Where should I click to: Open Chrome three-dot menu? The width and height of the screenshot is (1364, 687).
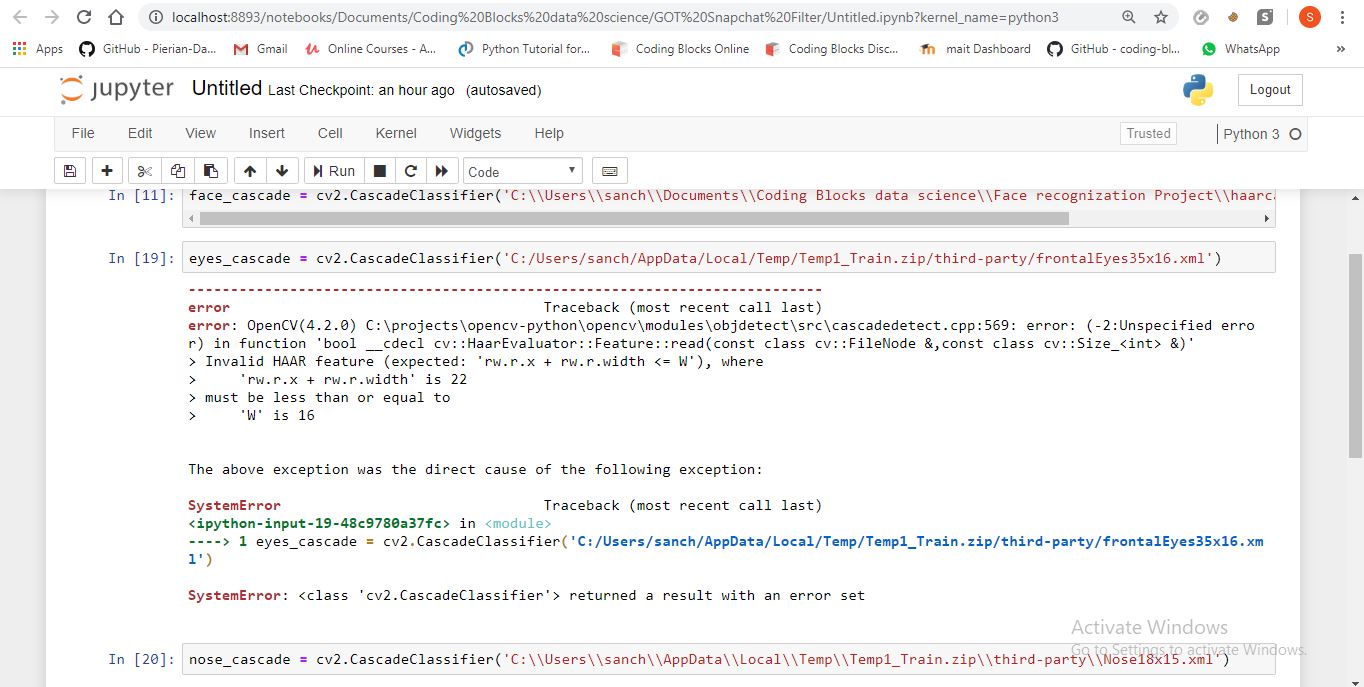(1342, 17)
